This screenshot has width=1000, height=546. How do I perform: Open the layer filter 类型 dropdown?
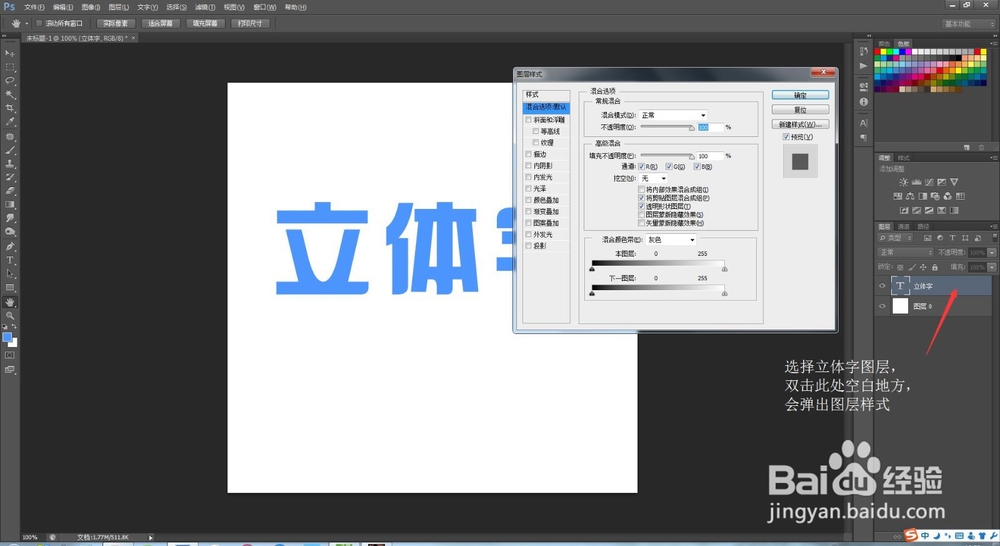point(897,238)
